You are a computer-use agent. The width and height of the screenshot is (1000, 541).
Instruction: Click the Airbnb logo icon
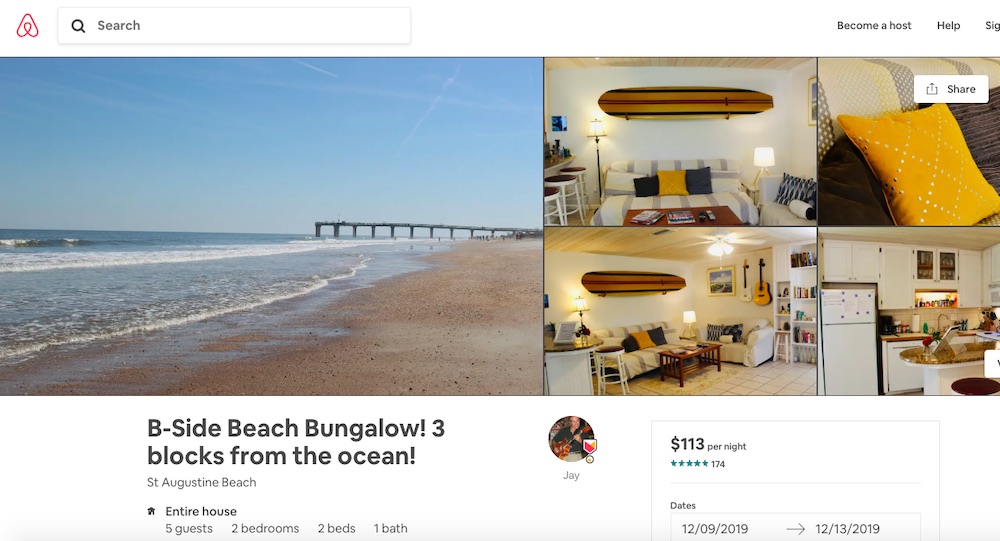pos(27,26)
